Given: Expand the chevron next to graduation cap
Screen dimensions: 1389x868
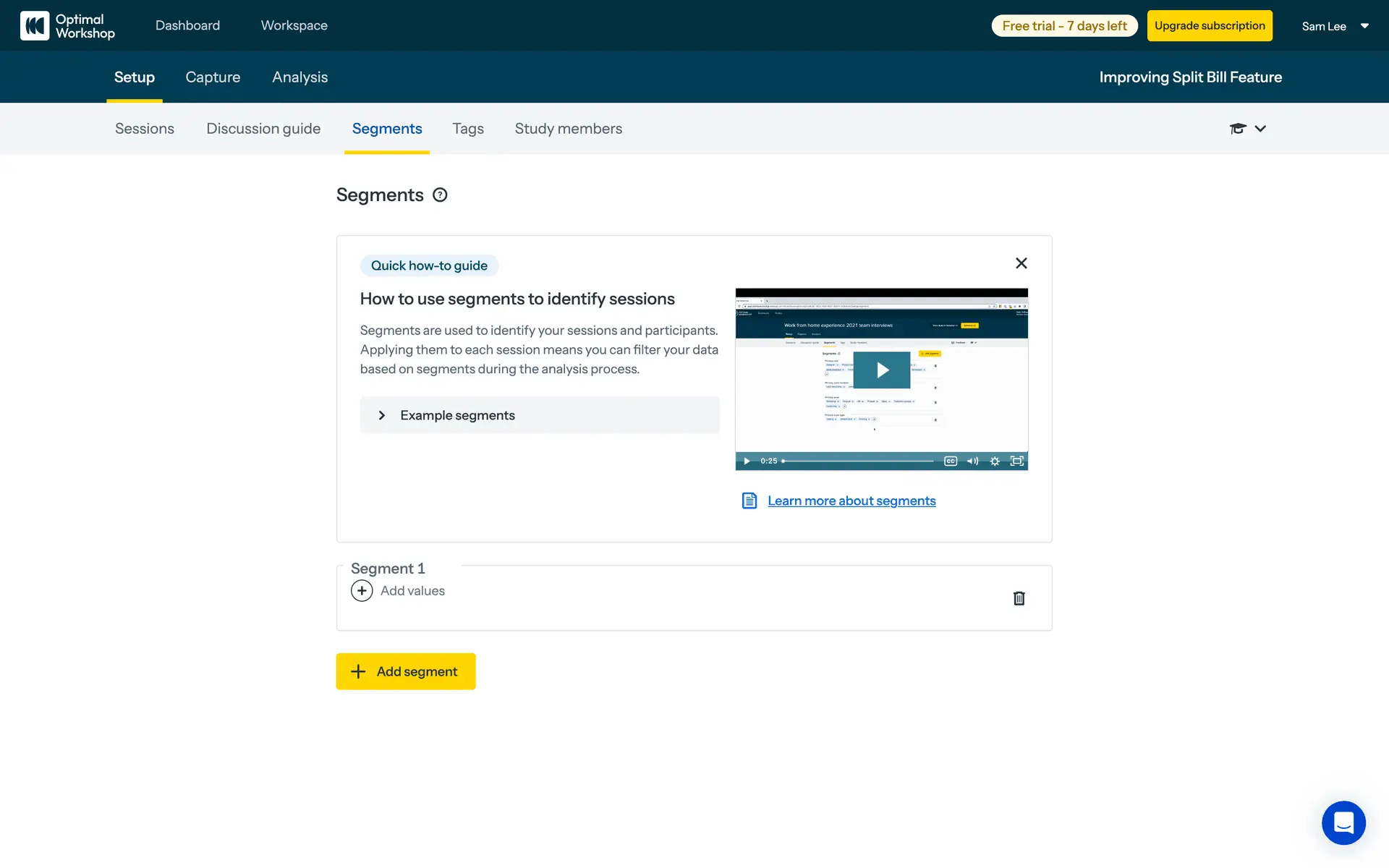Looking at the screenshot, I should coord(1260,129).
